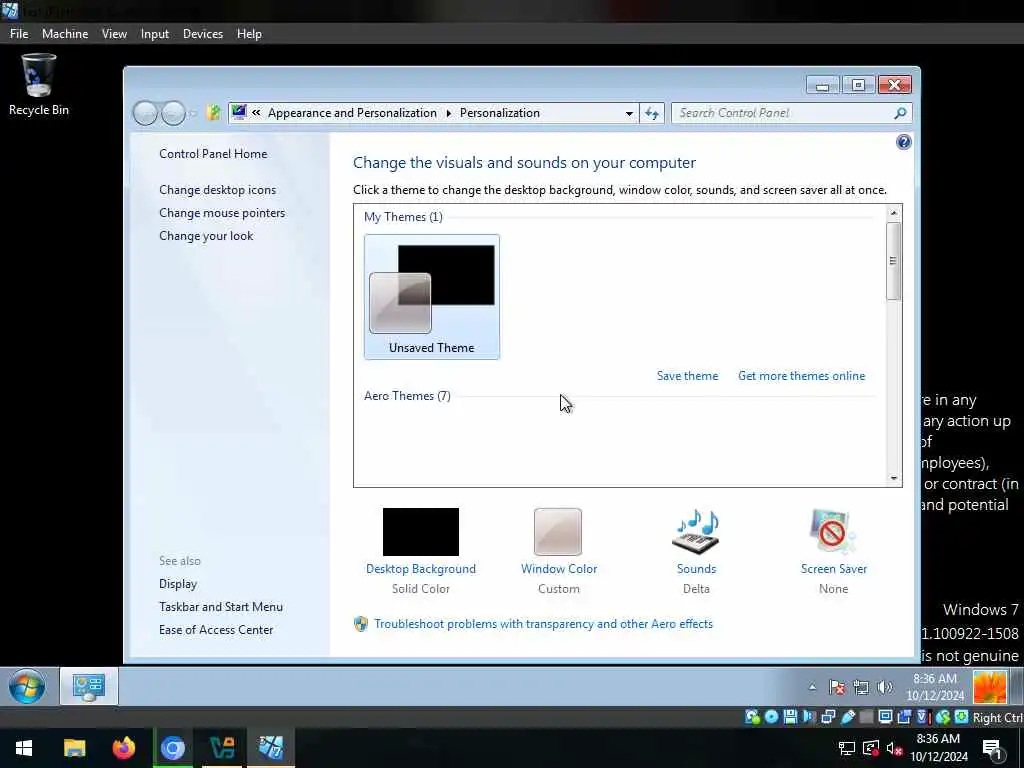Click VirtualBox network adapters indicator
Viewport: 1024px width, 768px height.
coord(828,717)
